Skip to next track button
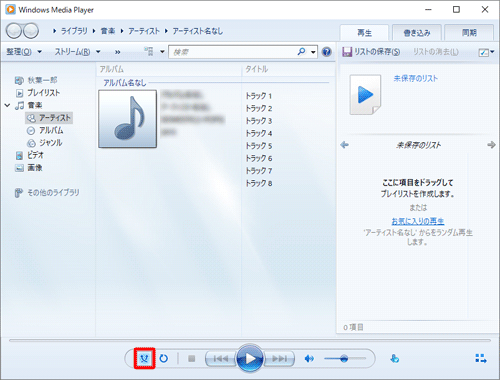Screen dimensions: 500x380 coord(279,359)
